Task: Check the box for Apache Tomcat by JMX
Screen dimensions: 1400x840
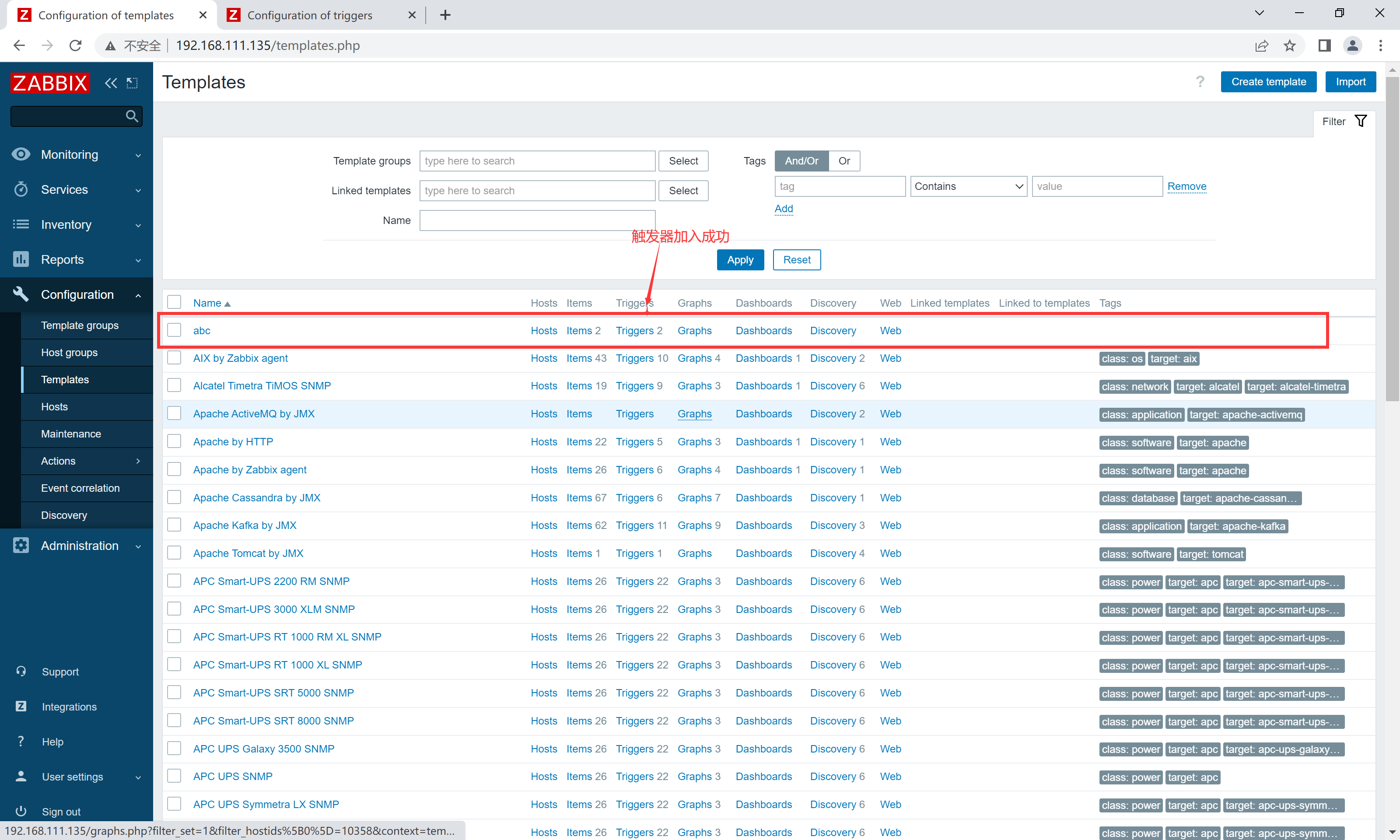Action: (174, 553)
